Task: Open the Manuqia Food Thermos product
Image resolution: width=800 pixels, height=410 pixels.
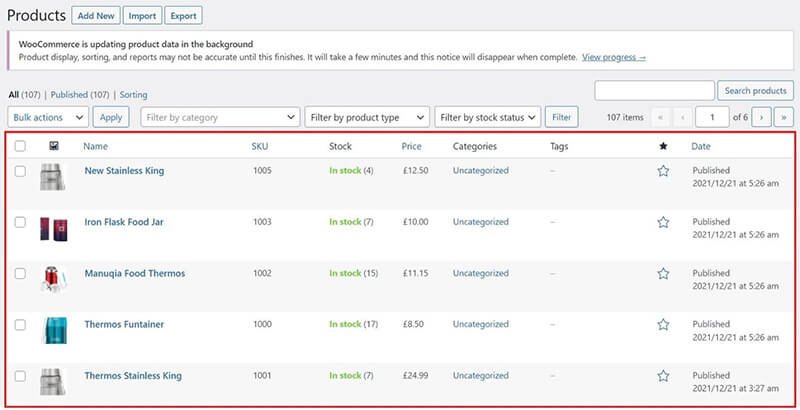Action: tap(135, 274)
